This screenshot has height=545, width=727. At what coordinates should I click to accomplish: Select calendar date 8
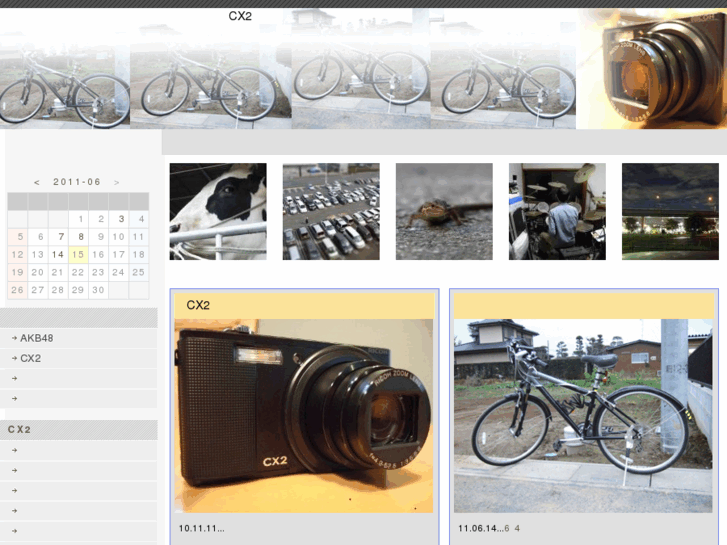(x=81, y=237)
